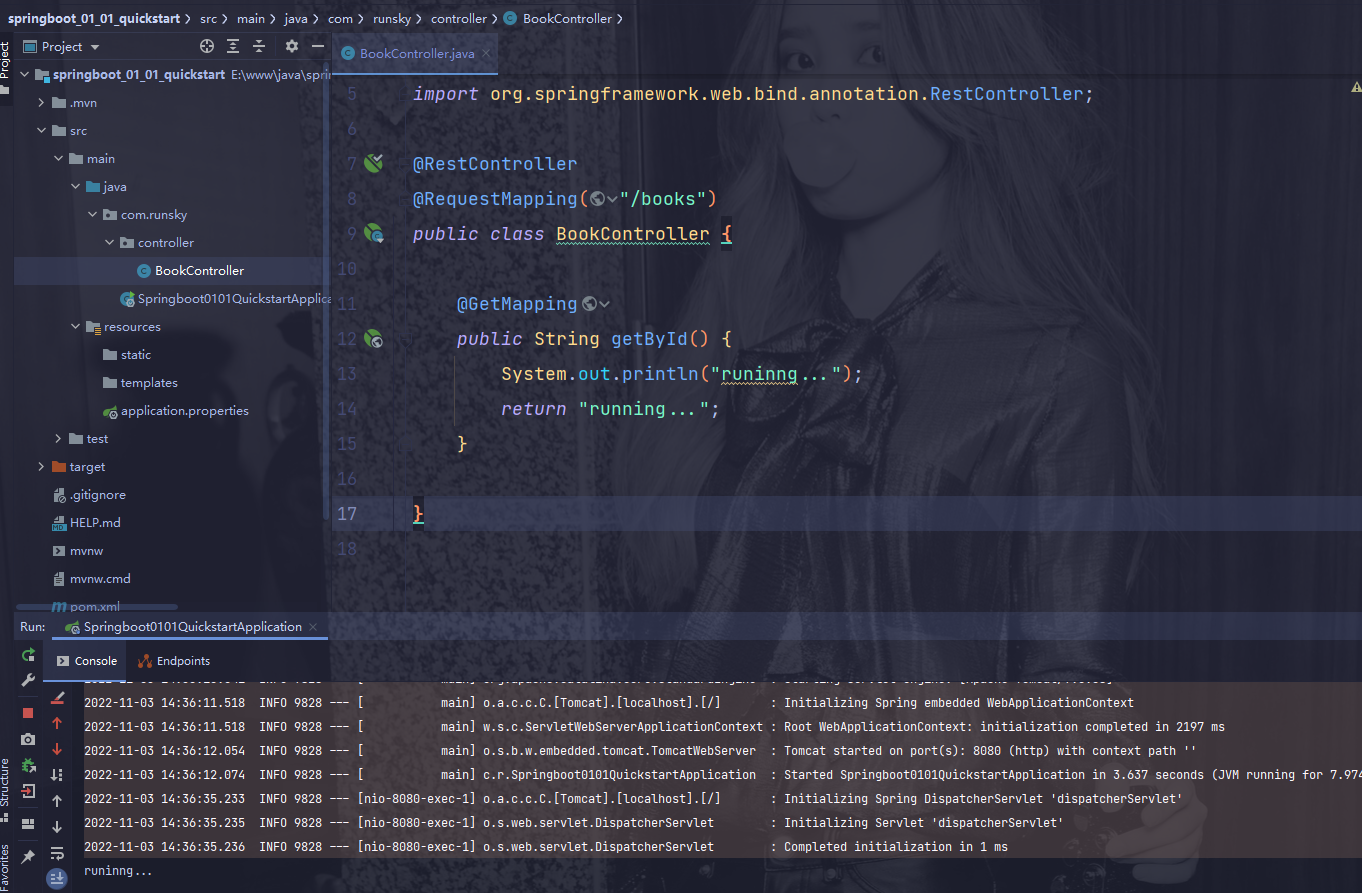Switch to the Endpoints tab

click(x=174, y=661)
